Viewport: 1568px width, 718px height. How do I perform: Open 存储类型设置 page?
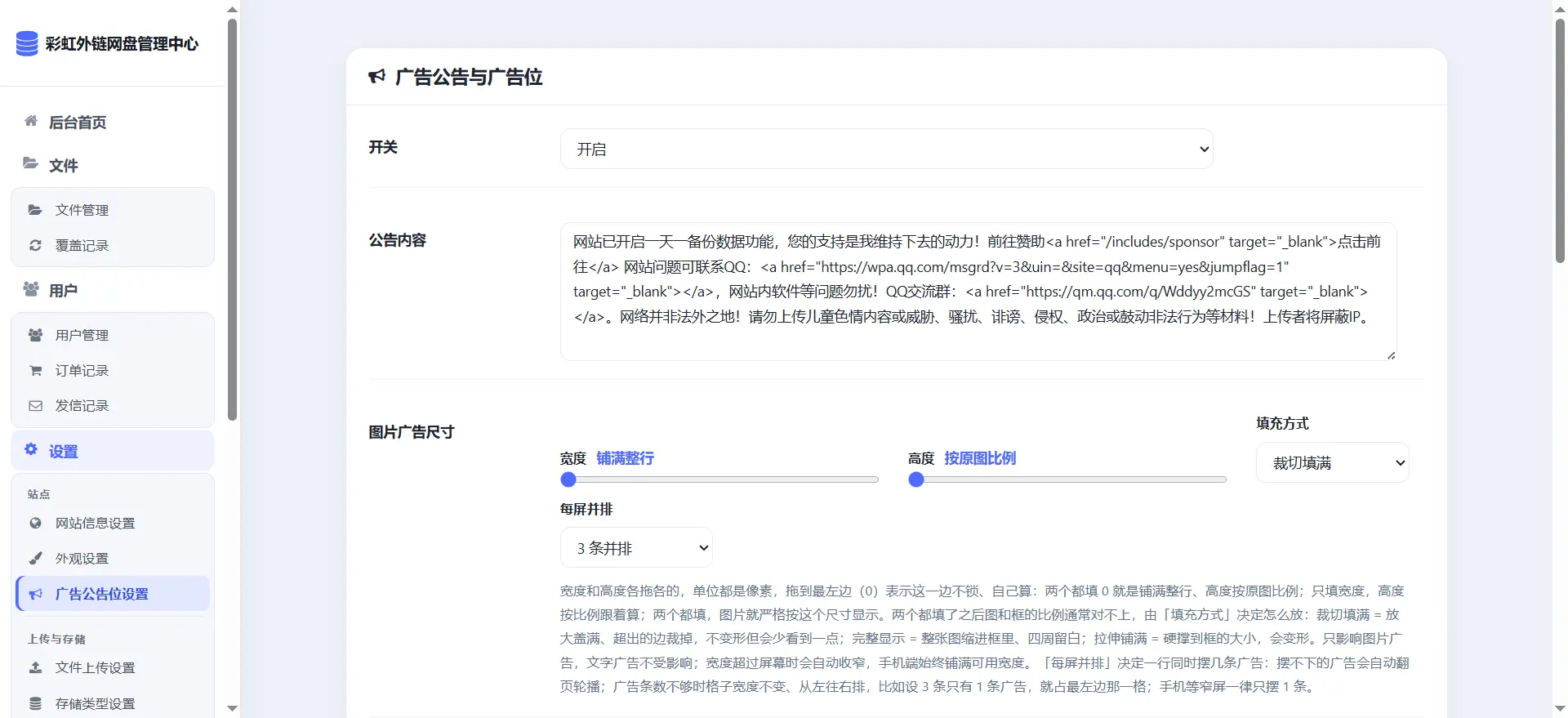click(113, 703)
